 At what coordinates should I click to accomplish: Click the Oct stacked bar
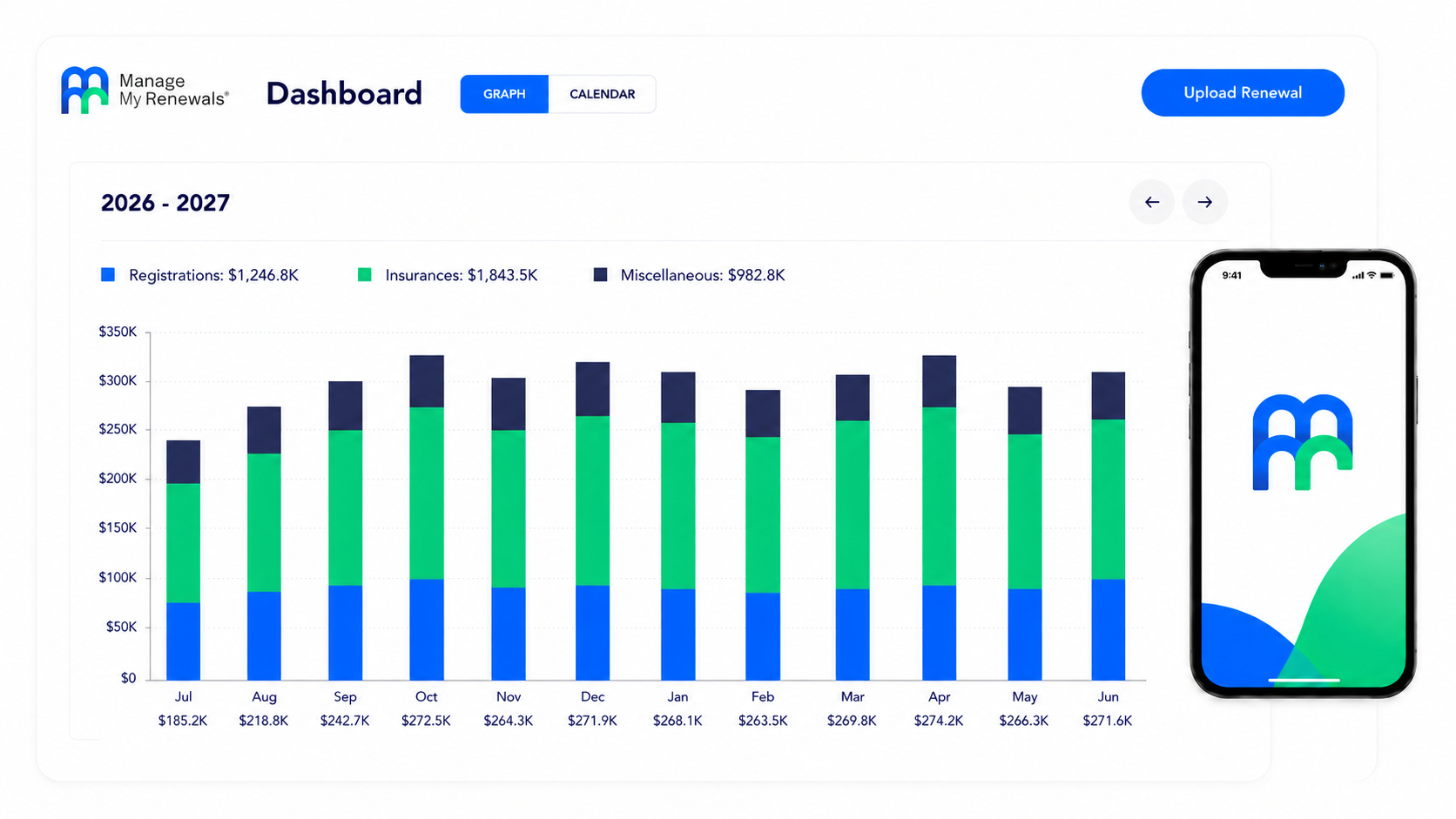(427, 518)
